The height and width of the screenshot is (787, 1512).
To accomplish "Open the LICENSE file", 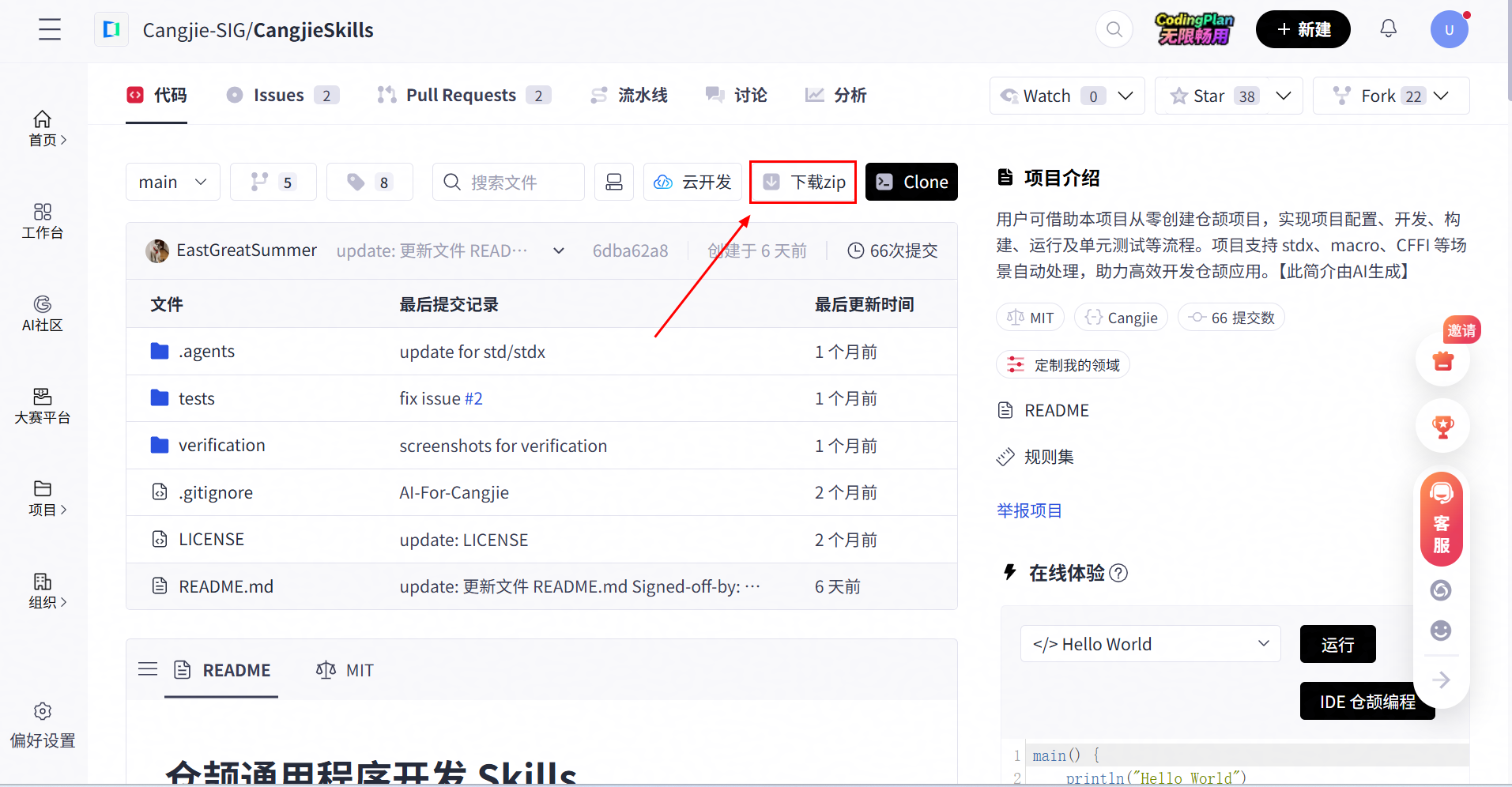I will click(x=211, y=539).
